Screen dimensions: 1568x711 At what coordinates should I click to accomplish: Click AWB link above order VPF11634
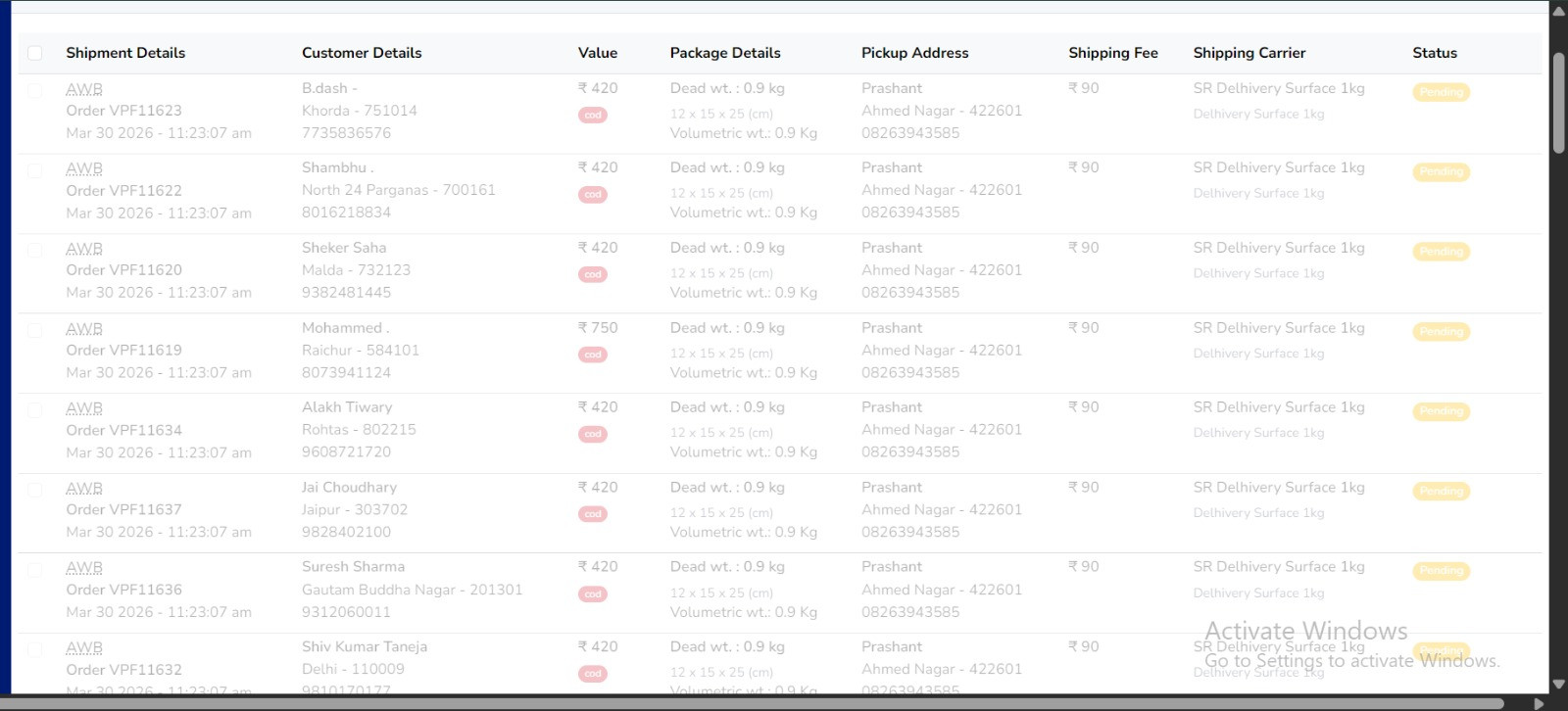click(84, 408)
